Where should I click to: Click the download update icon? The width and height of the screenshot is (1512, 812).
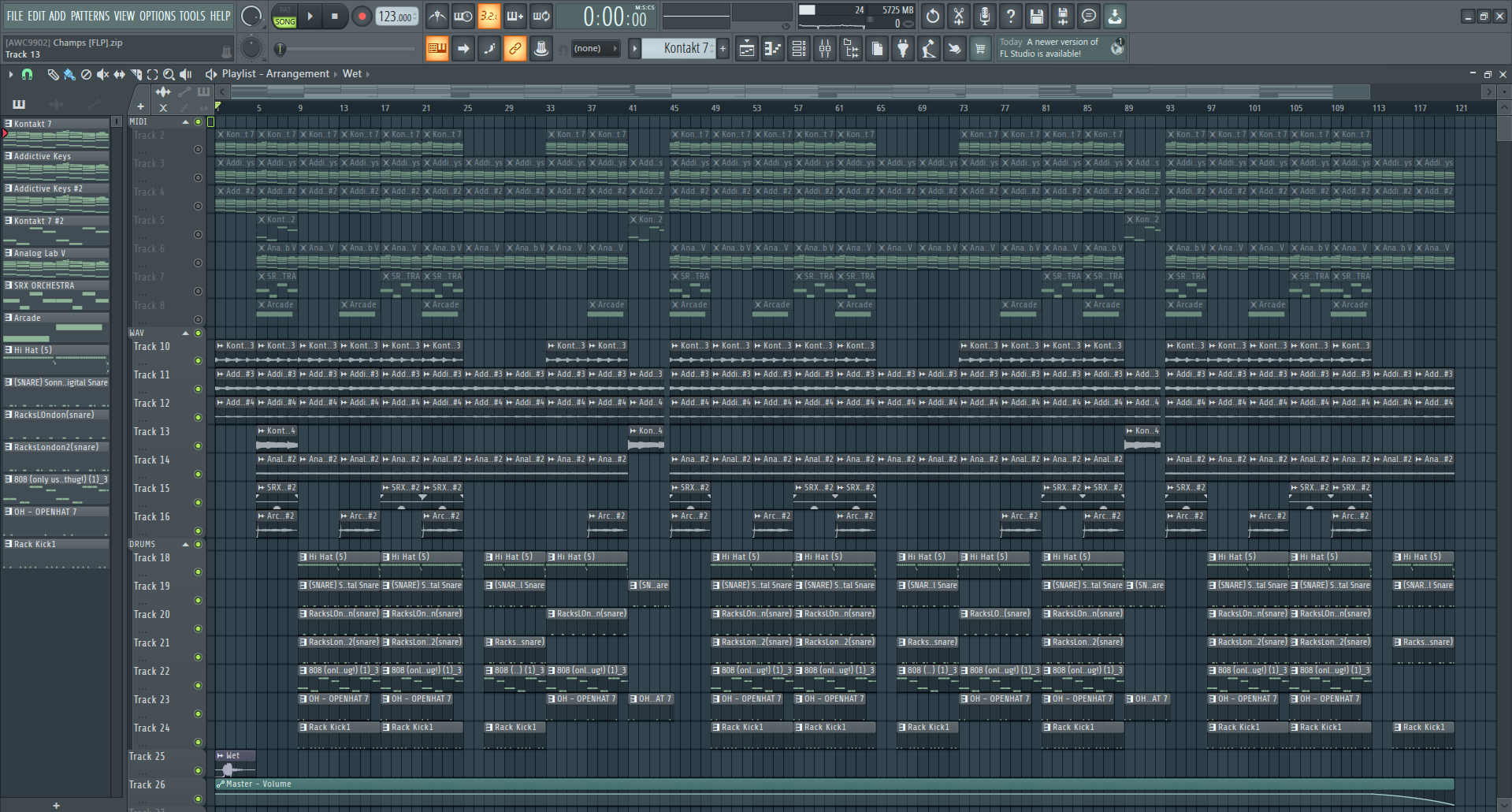1115,16
